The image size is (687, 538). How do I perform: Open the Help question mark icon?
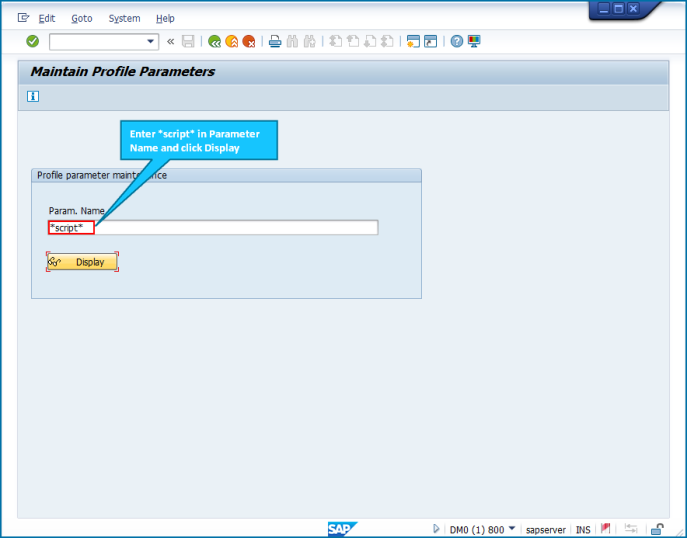tap(457, 42)
